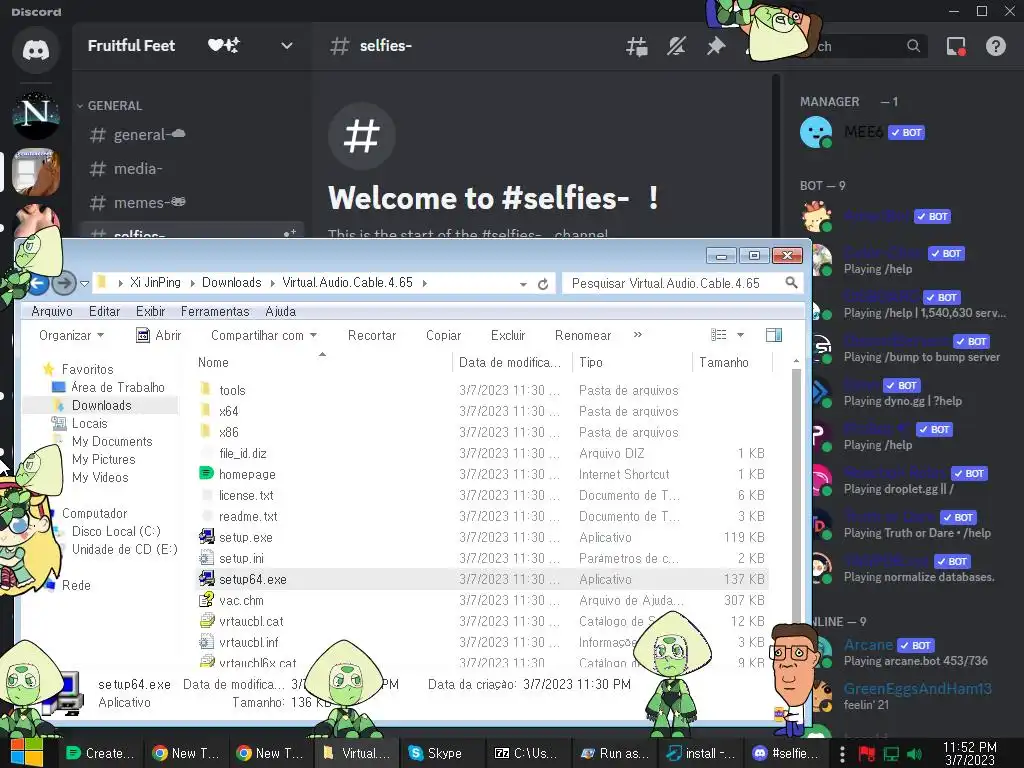The height and width of the screenshot is (768, 1024).
Task: Open the Exibir menu
Action: tap(150, 312)
